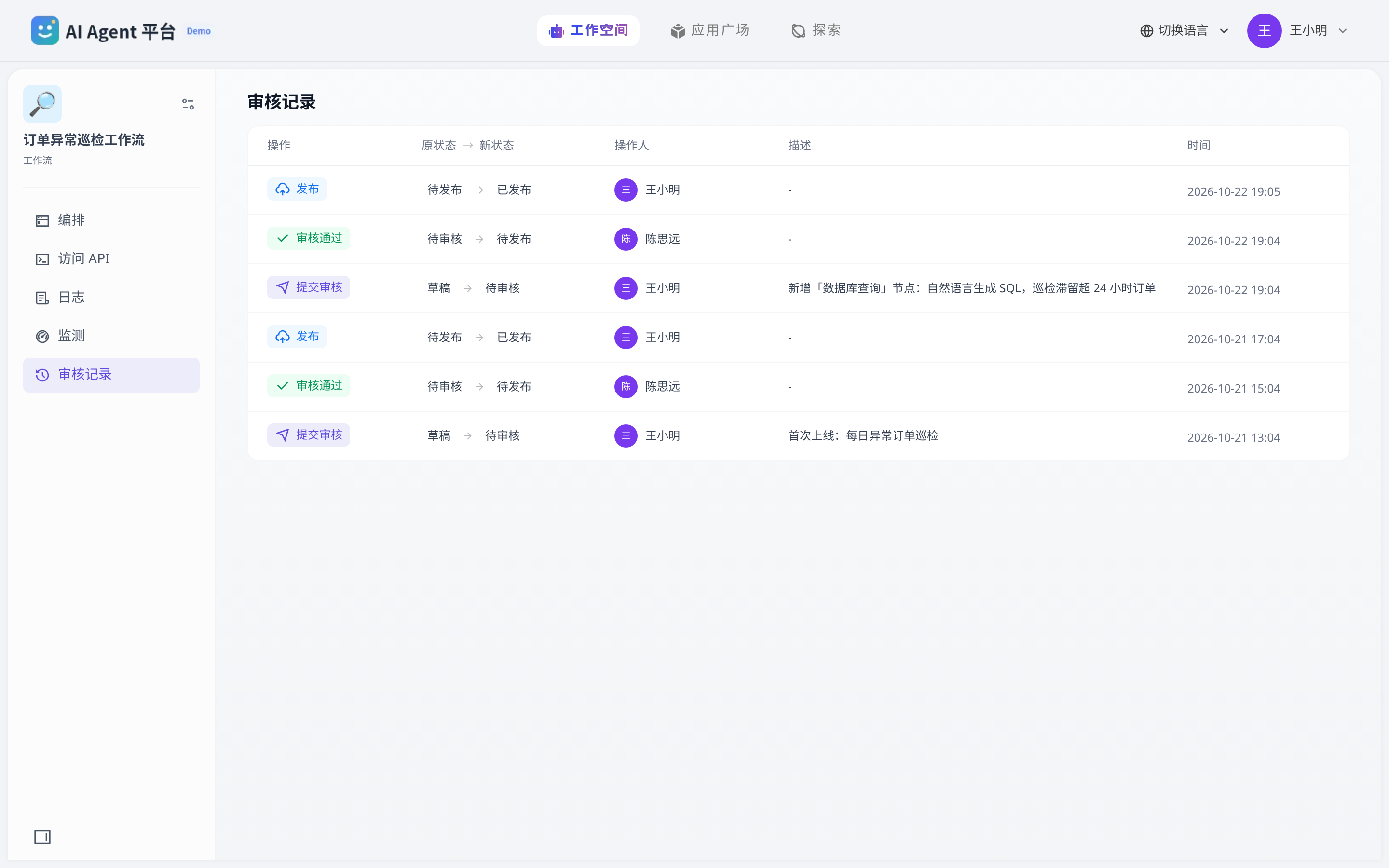Click the paper plane icon in 13:04 提交审核 row
This screenshot has height=868, width=1389.
tap(283, 434)
